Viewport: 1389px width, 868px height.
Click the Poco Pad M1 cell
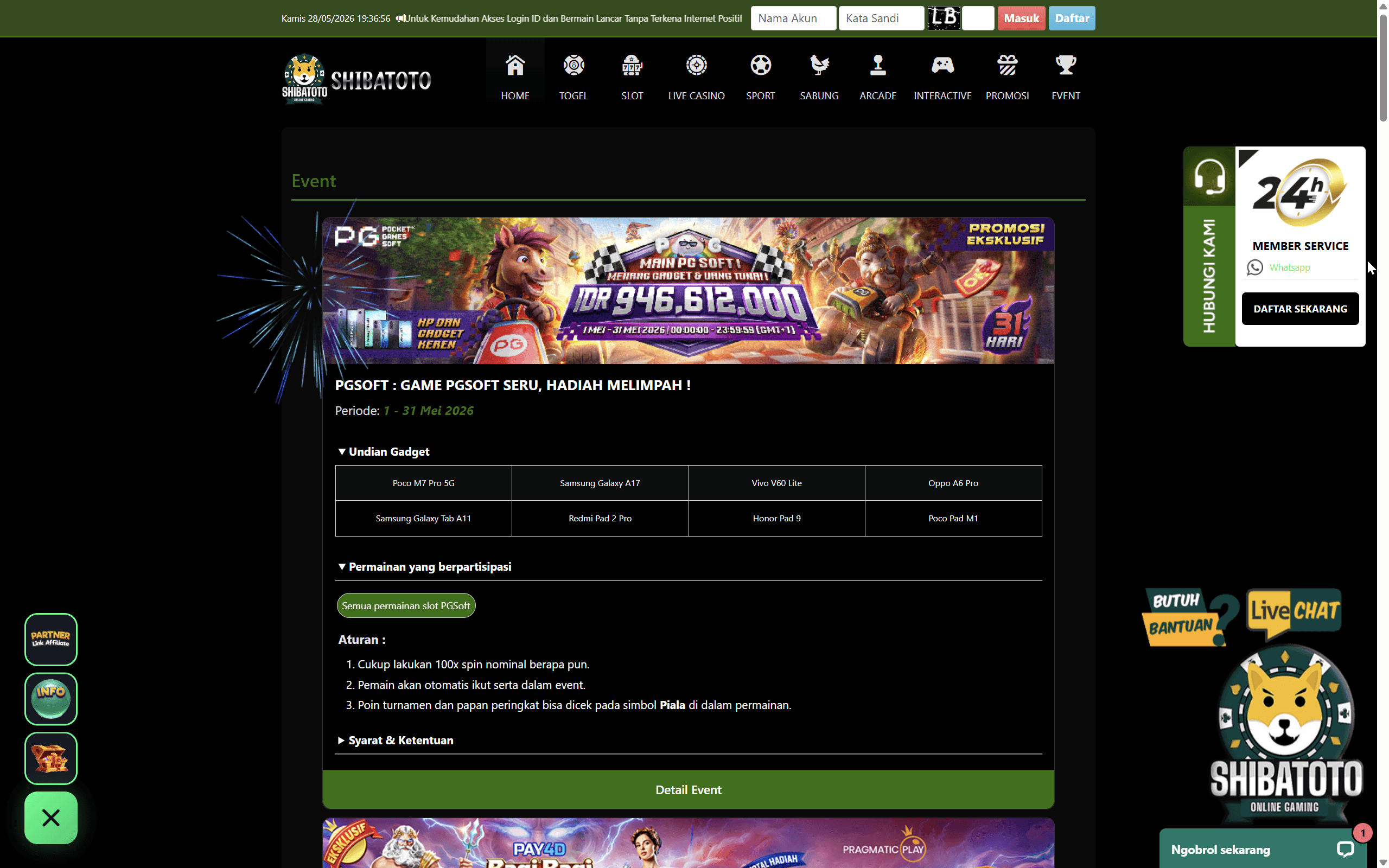953,519
